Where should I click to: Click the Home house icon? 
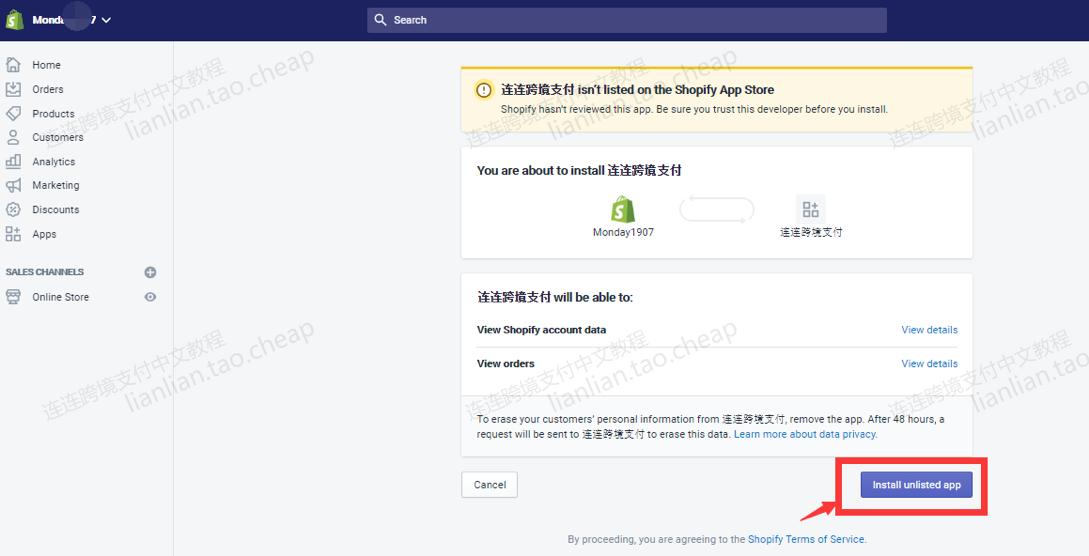point(13,65)
